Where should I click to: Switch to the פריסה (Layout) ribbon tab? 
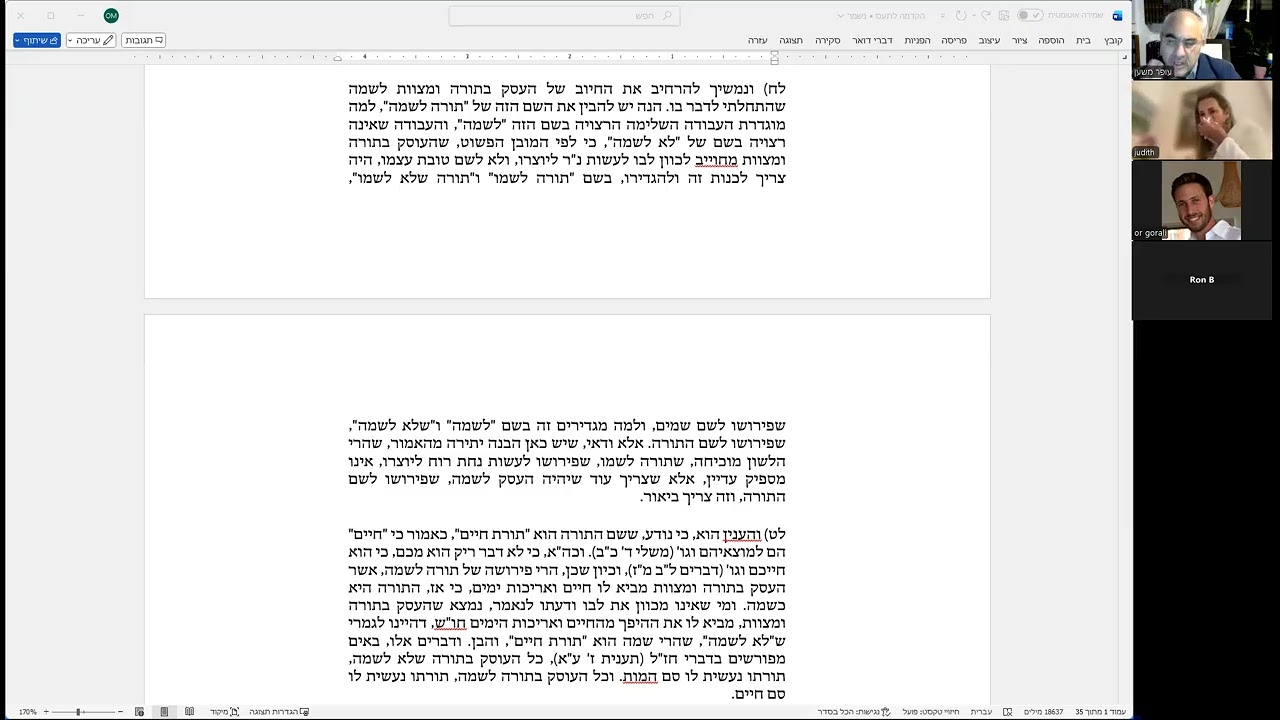954,40
